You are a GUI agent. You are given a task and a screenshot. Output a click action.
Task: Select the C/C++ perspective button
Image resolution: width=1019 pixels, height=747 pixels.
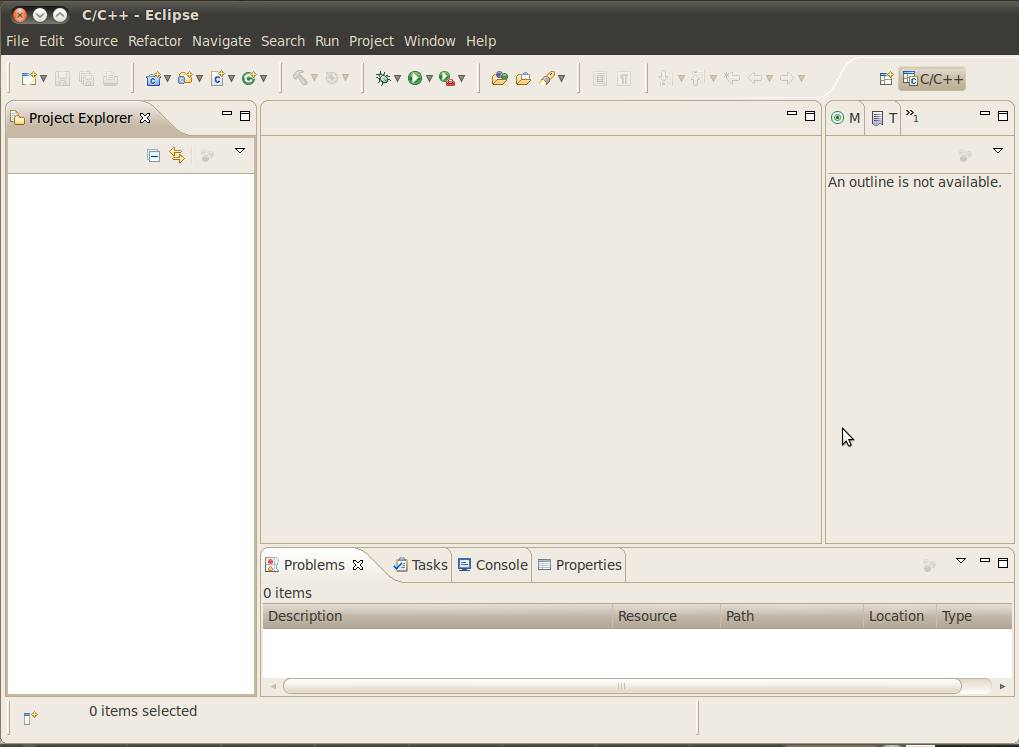[932, 79]
